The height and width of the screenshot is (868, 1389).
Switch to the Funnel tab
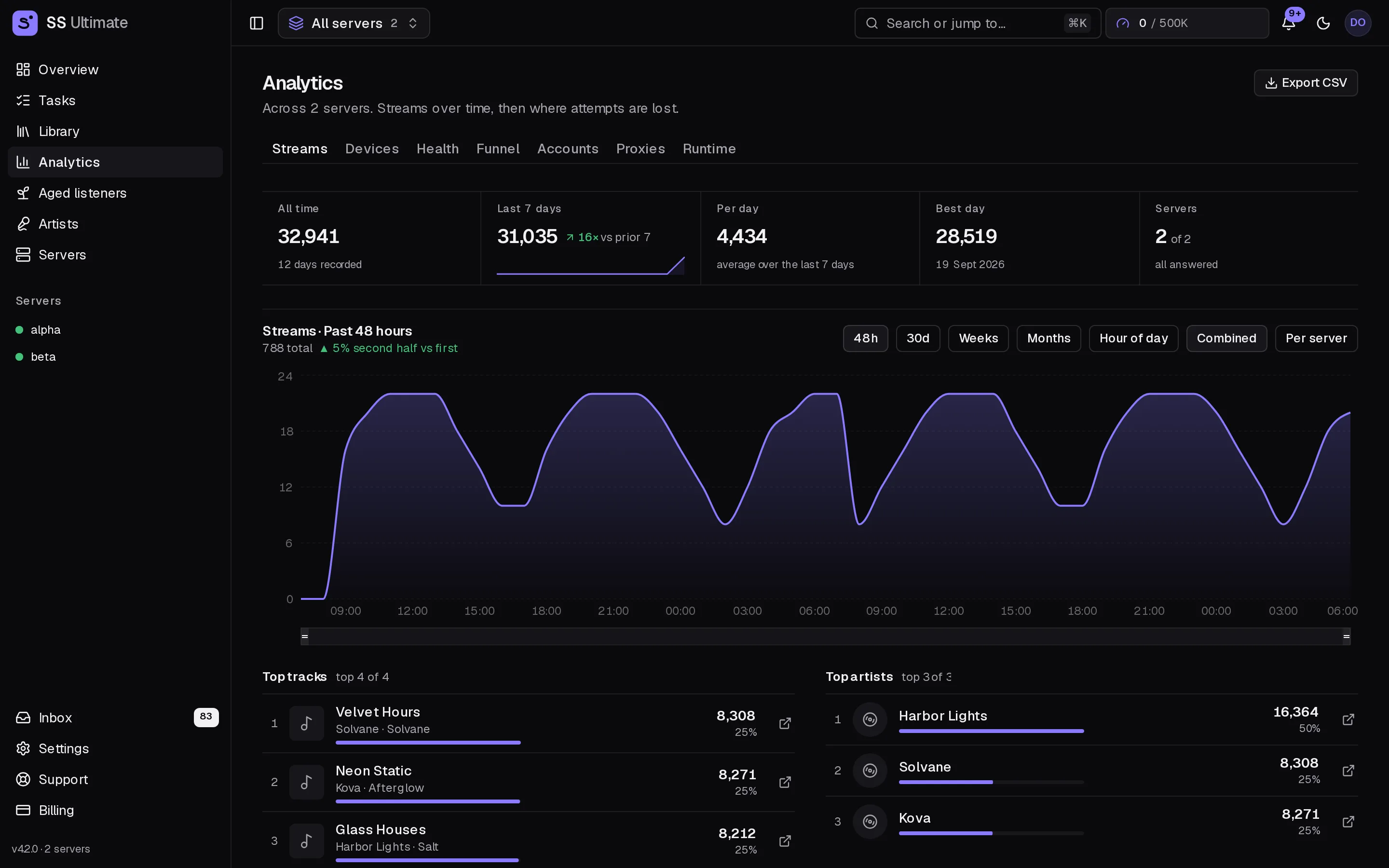coord(498,149)
